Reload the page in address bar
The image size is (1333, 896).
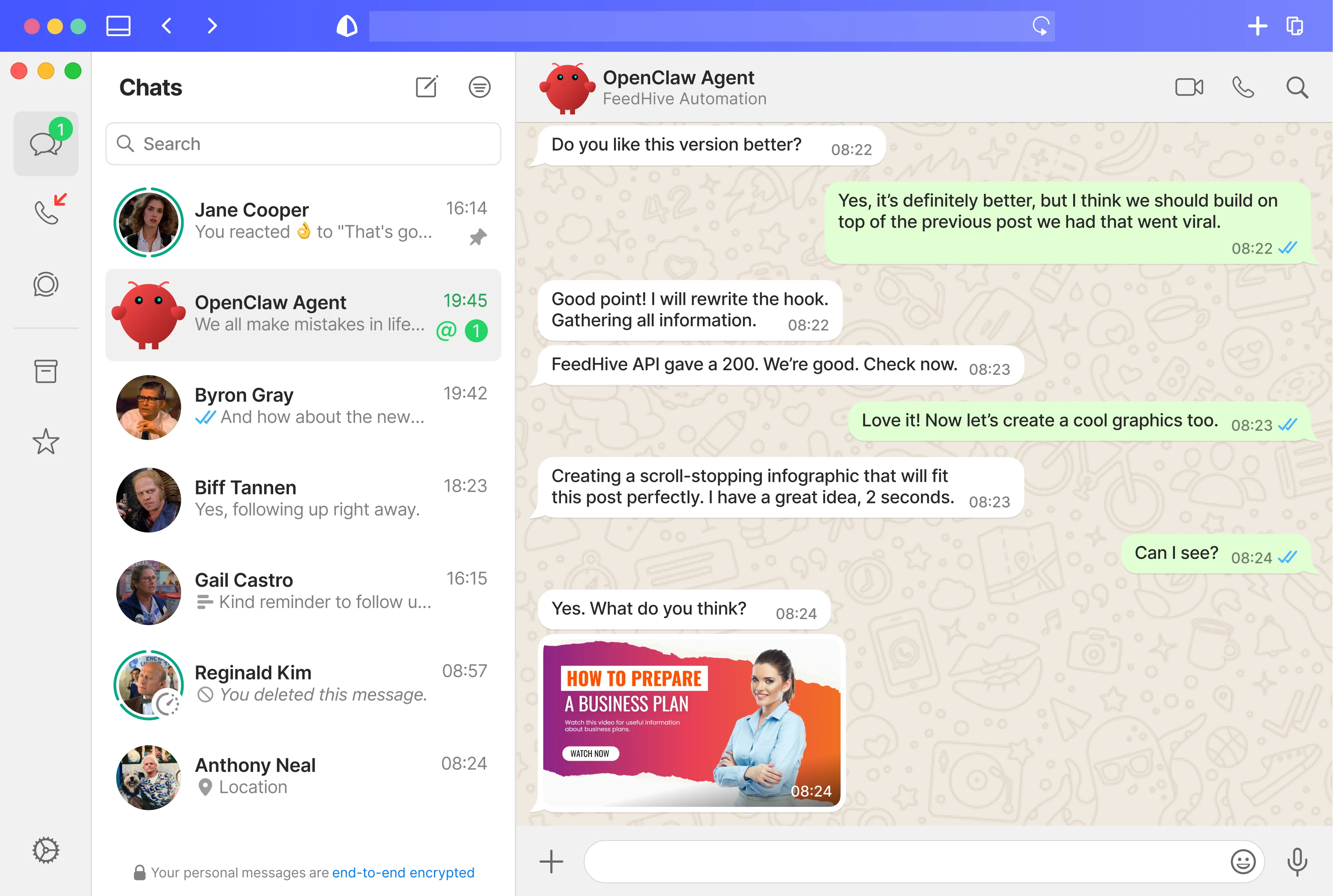(1040, 26)
